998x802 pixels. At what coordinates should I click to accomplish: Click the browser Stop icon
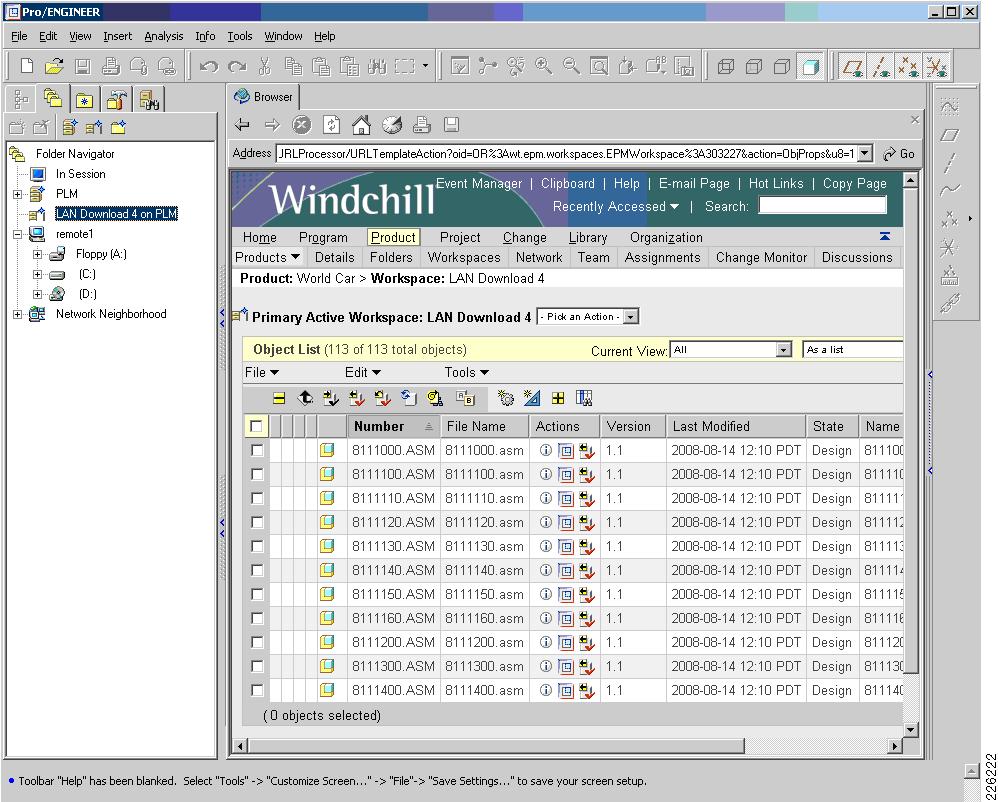coord(302,125)
